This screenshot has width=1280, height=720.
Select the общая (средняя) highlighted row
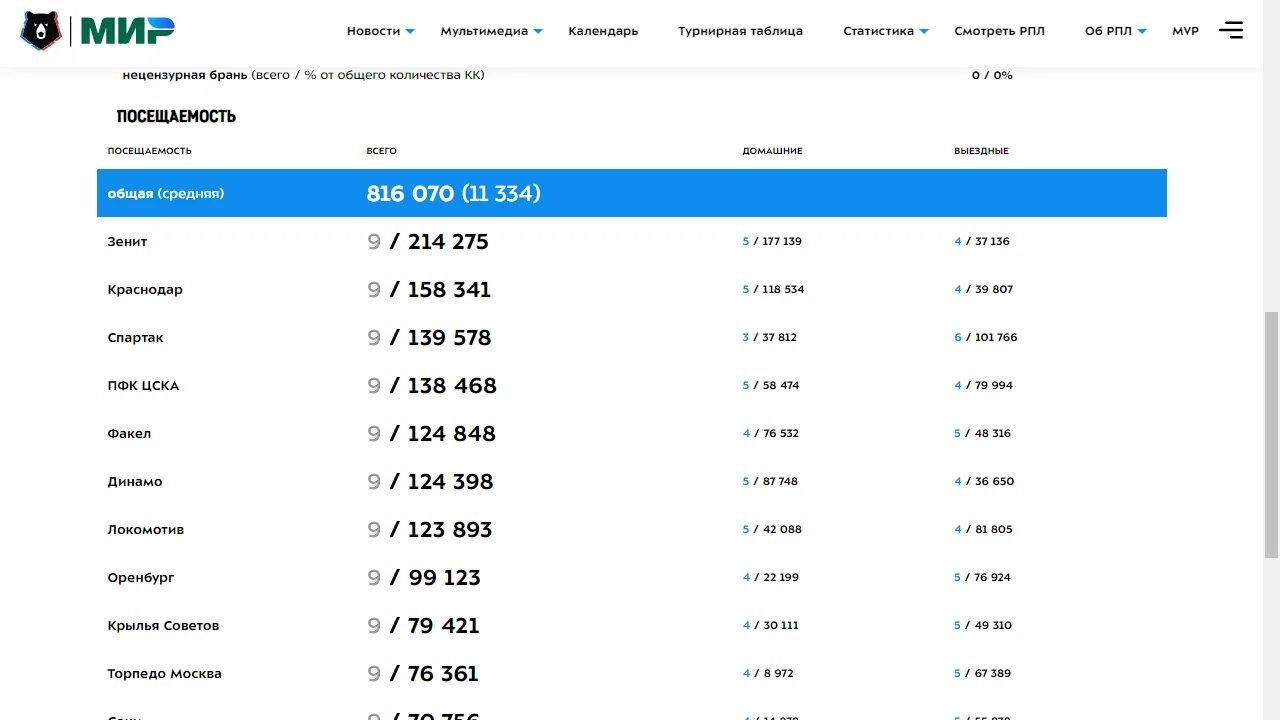point(632,193)
